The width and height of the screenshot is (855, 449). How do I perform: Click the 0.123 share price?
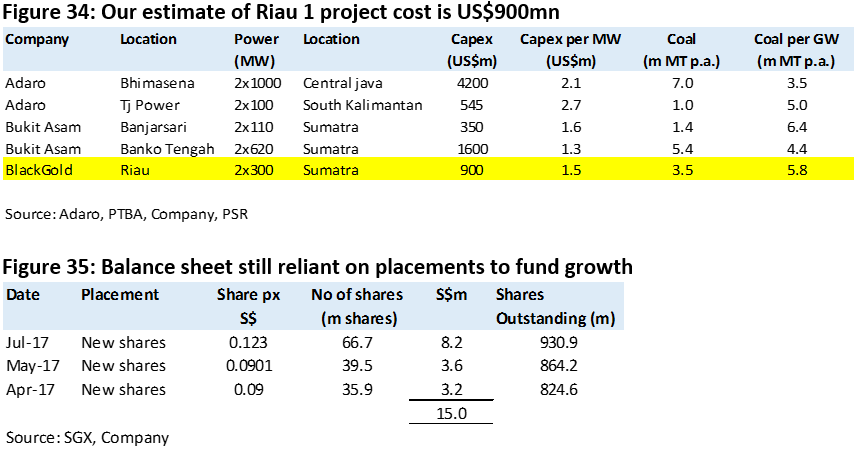pyautogui.click(x=248, y=343)
